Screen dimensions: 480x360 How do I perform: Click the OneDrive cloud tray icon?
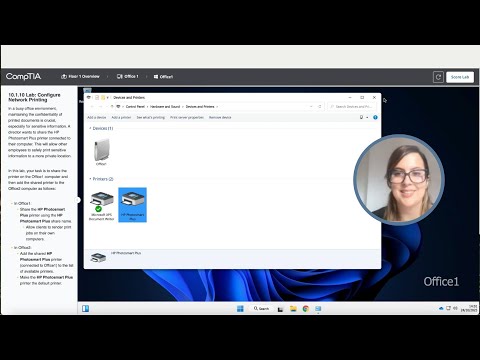coord(441,308)
